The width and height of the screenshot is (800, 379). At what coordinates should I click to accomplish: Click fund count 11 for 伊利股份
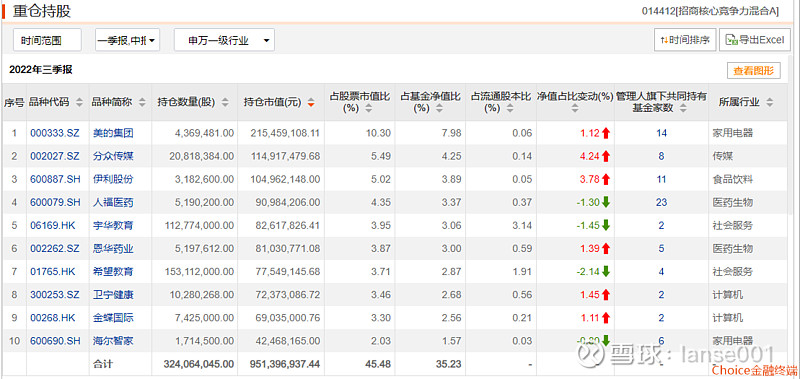click(x=661, y=179)
